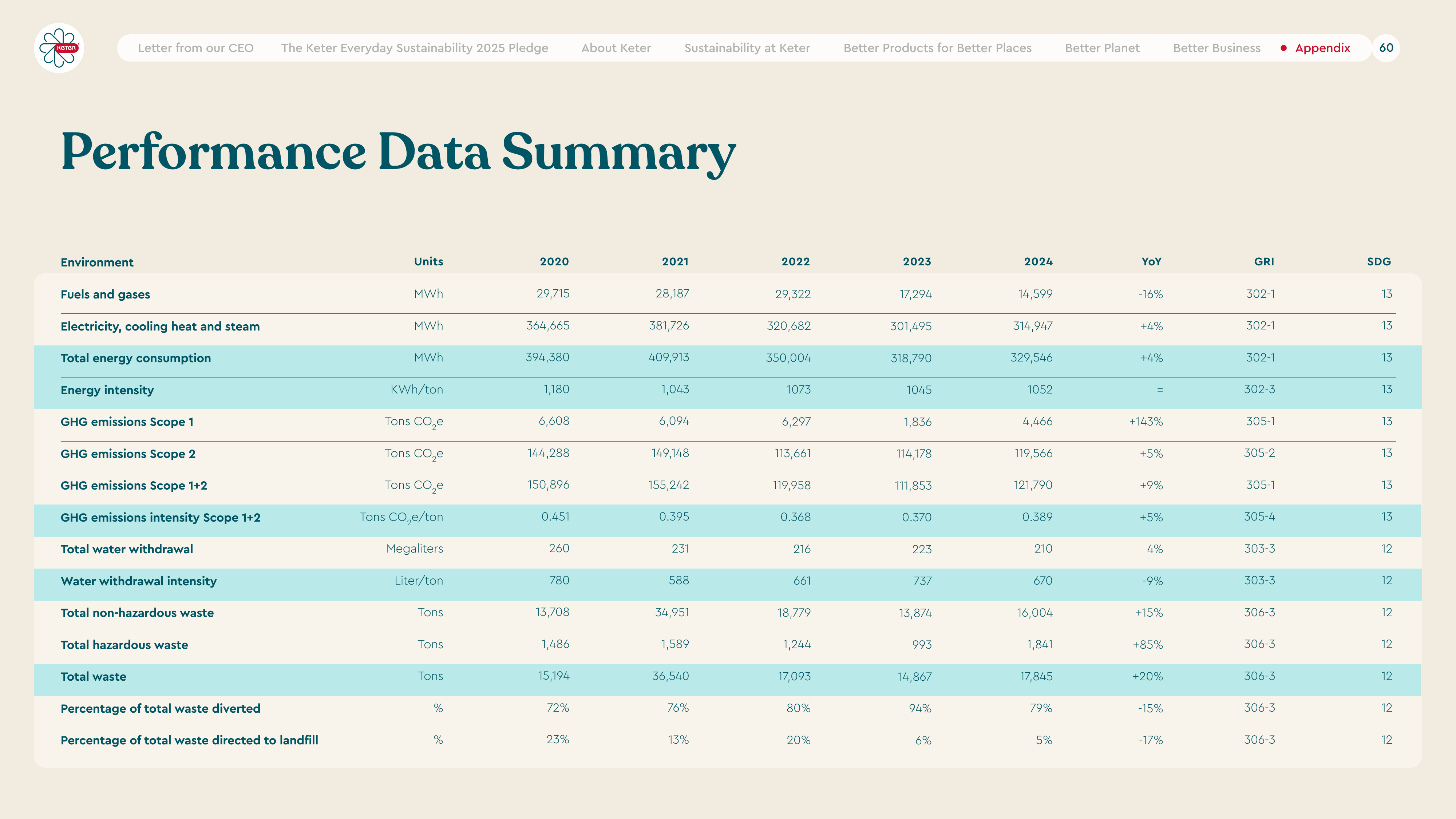Viewport: 1456px width, 819px height.
Task: Select the Total waste row label
Action: (x=93, y=677)
